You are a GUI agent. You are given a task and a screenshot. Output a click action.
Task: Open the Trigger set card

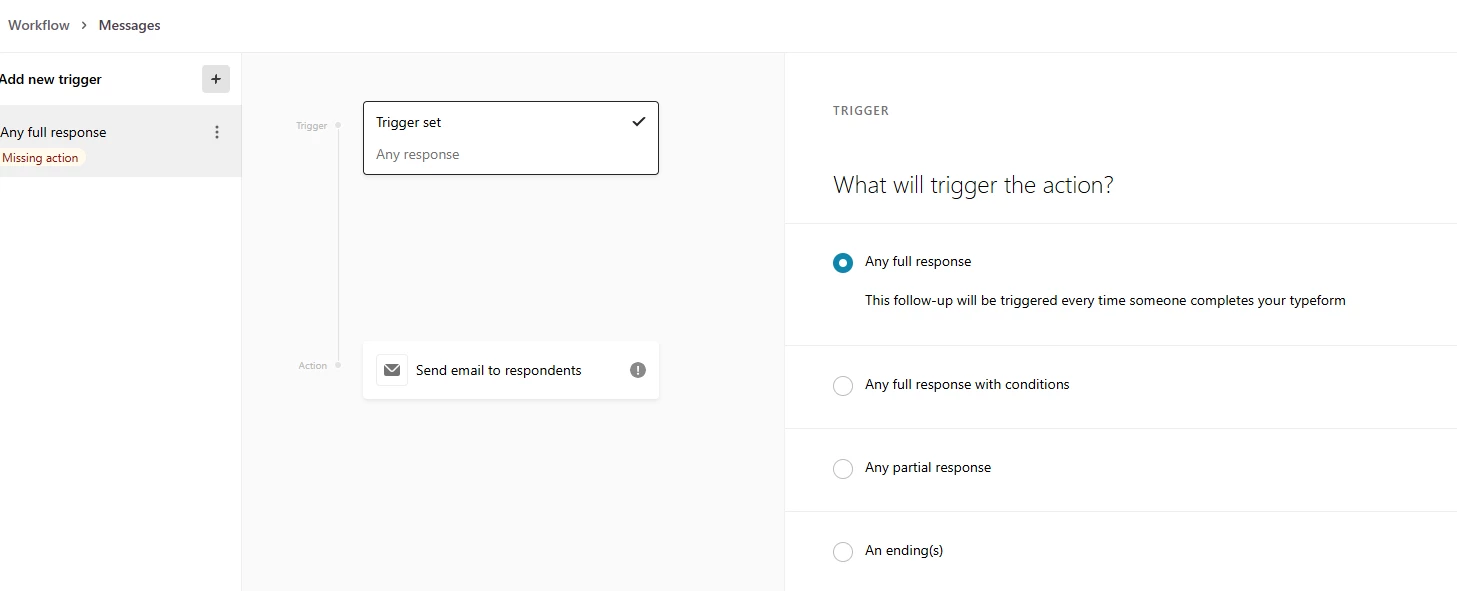point(510,138)
